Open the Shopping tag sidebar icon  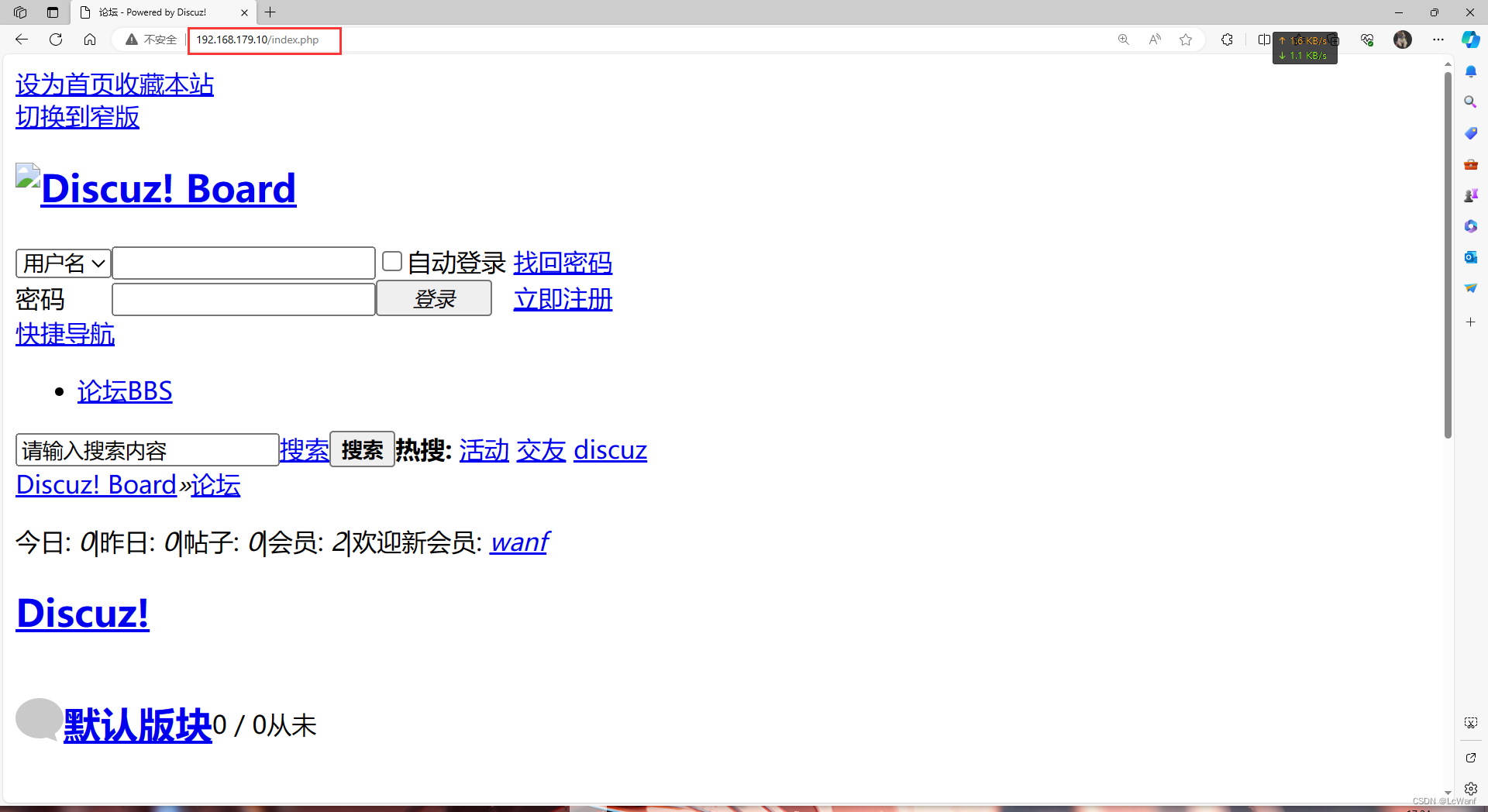tap(1470, 133)
